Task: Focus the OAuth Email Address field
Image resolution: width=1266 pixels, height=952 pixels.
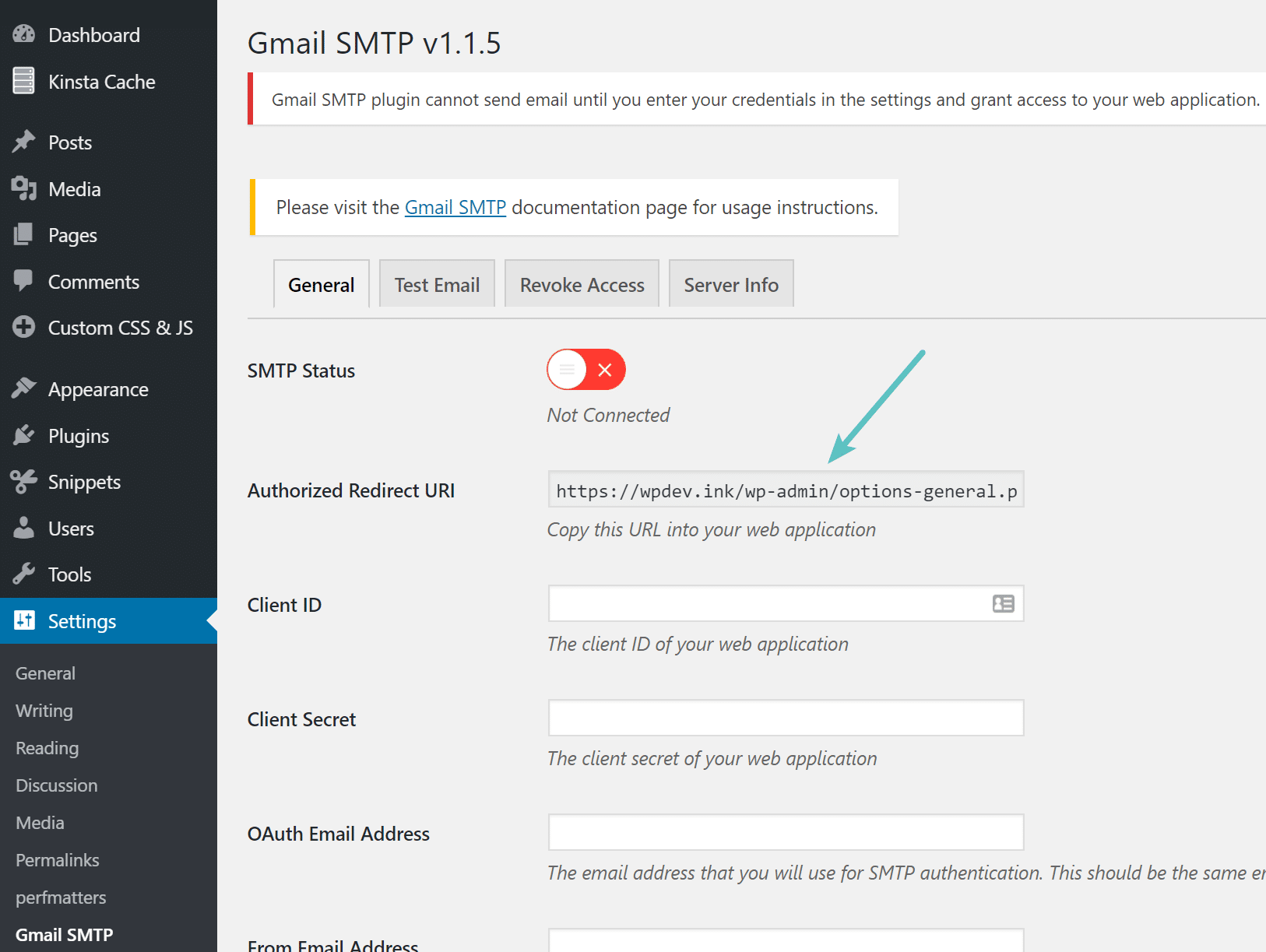Action: click(x=785, y=832)
